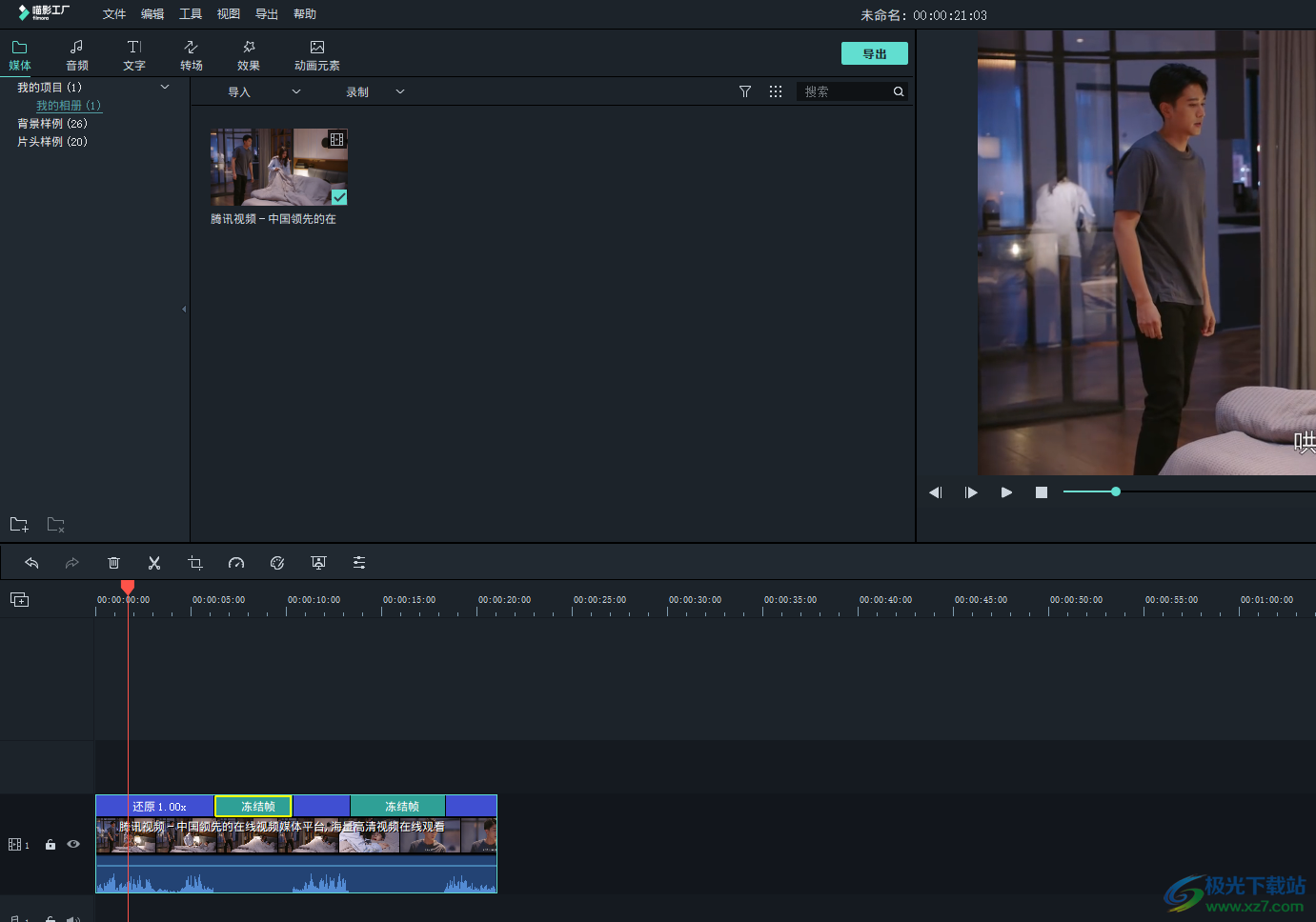Select 我的相册 (1) album
Viewport: 1316px width, 922px height.
pyautogui.click(x=69, y=106)
